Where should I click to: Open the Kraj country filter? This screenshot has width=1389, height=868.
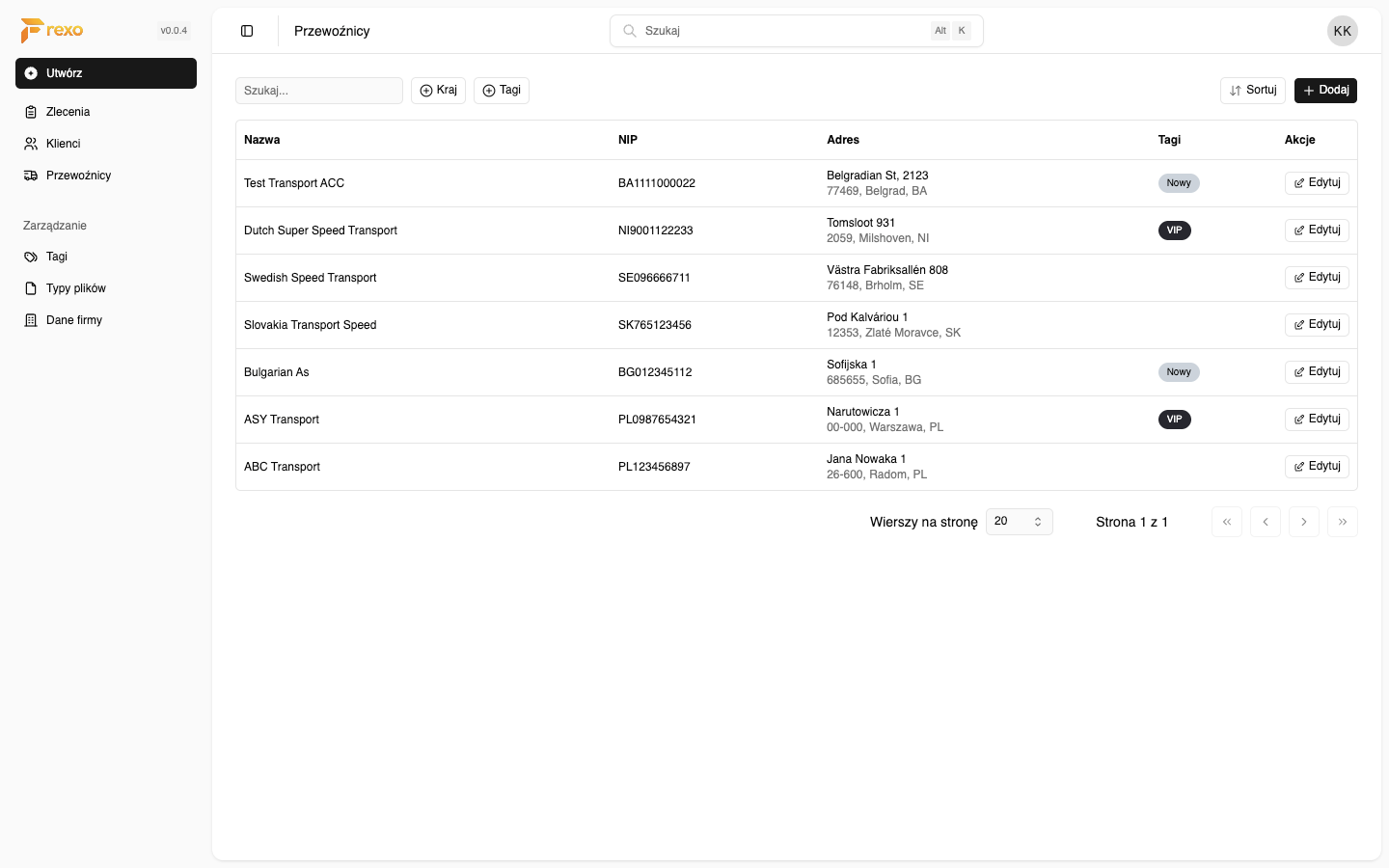pos(438,91)
